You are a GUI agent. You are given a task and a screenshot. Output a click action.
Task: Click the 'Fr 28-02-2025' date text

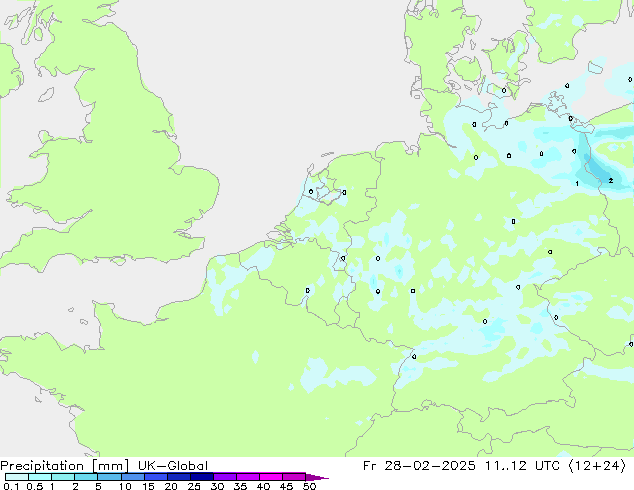pyautogui.click(x=419, y=466)
